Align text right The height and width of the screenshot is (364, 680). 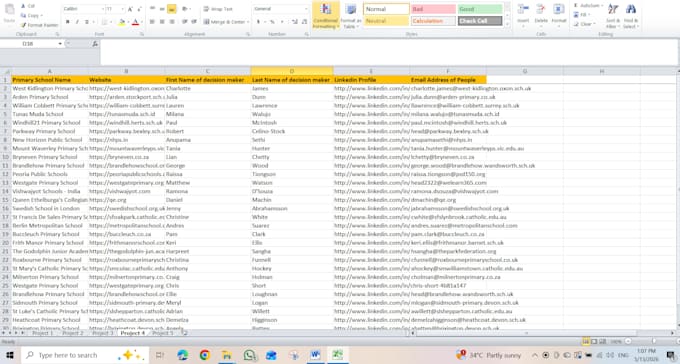tap(172, 22)
